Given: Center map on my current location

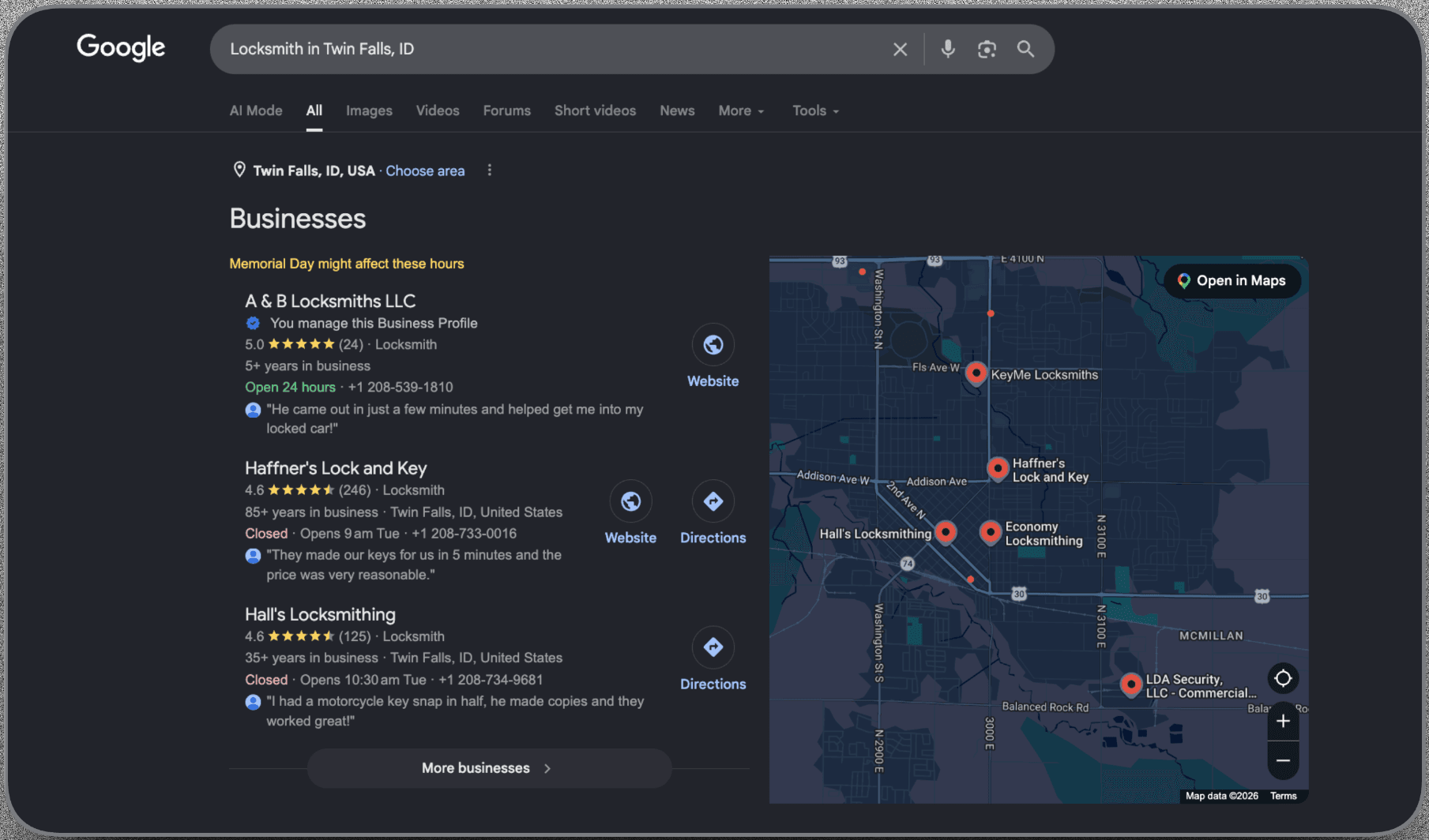Looking at the screenshot, I should (x=1283, y=678).
